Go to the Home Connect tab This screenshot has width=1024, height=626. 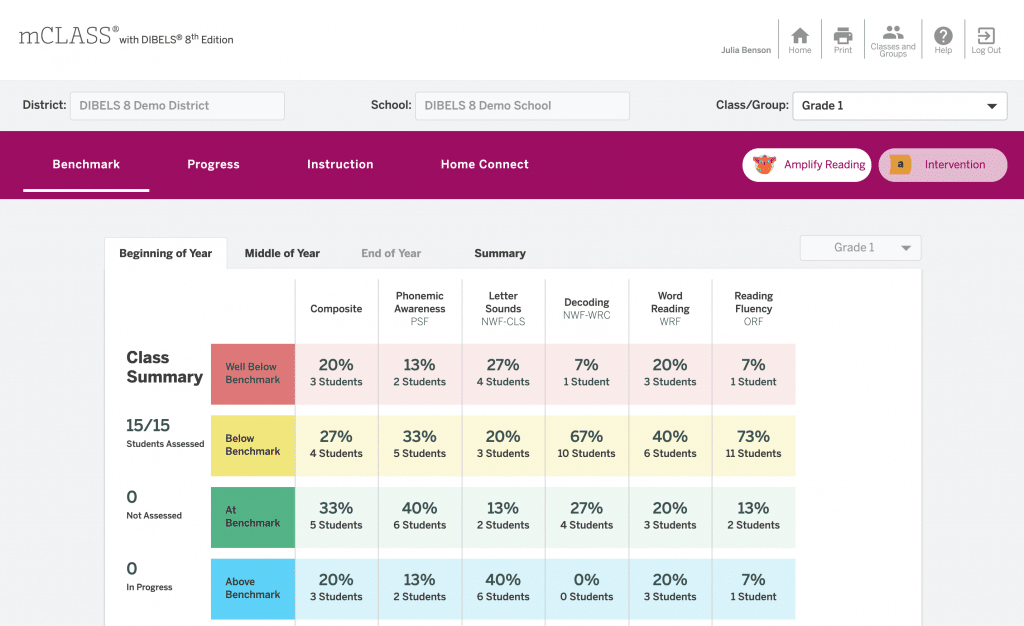485,164
